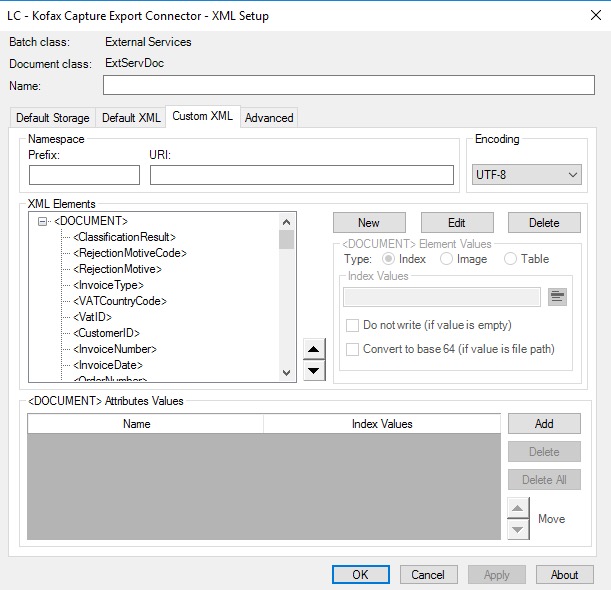Click the namespace URI input field
The height and width of the screenshot is (590, 611).
[302, 175]
